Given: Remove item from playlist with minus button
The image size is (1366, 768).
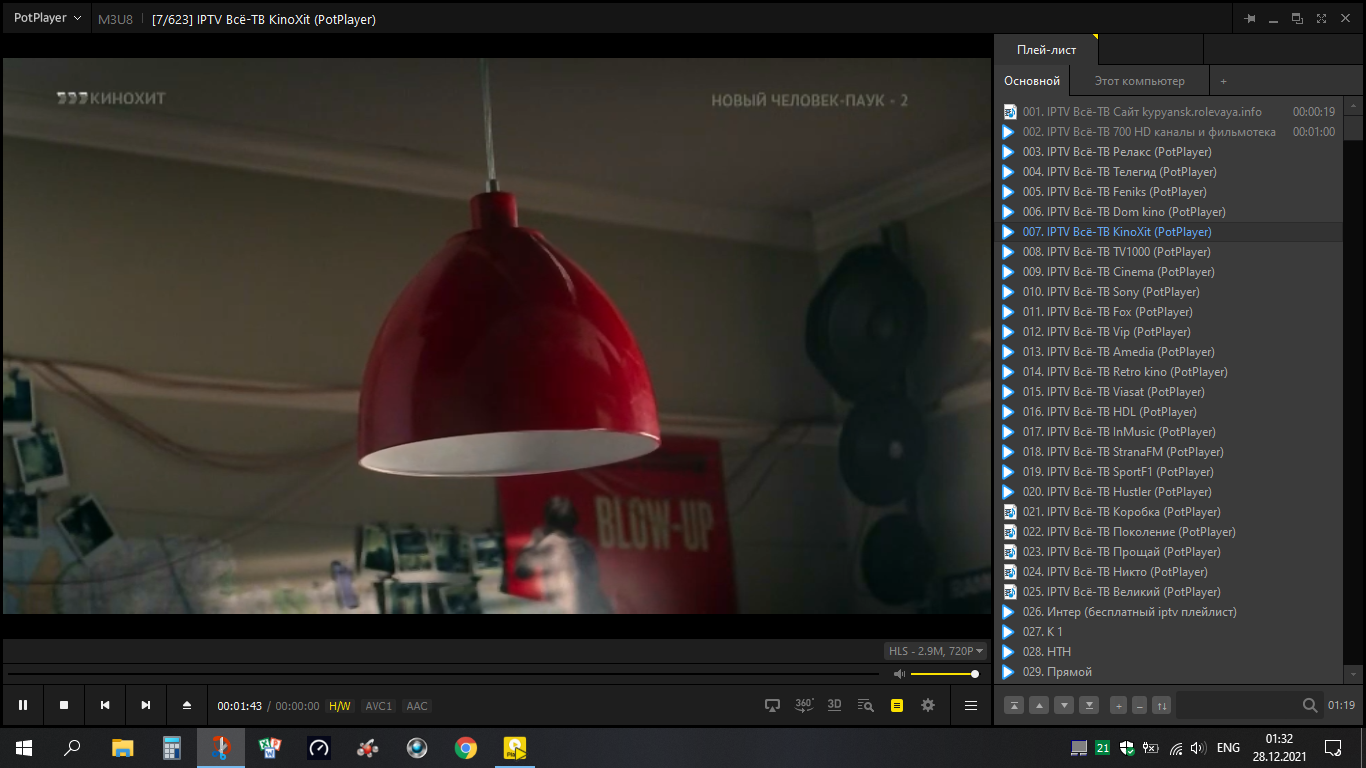Looking at the screenshot, I should point(1139,705).
